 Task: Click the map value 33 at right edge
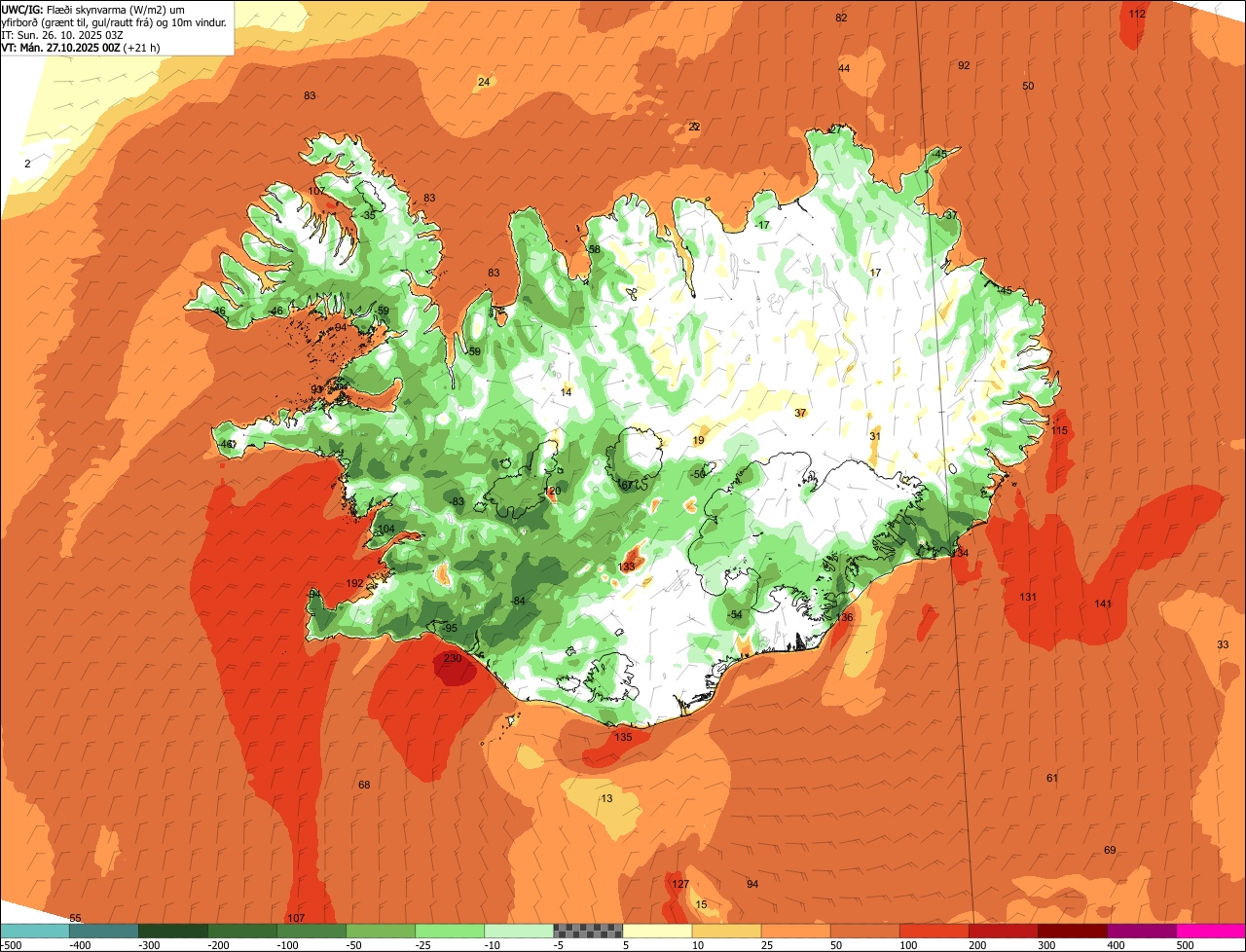tap(1223, 645)
